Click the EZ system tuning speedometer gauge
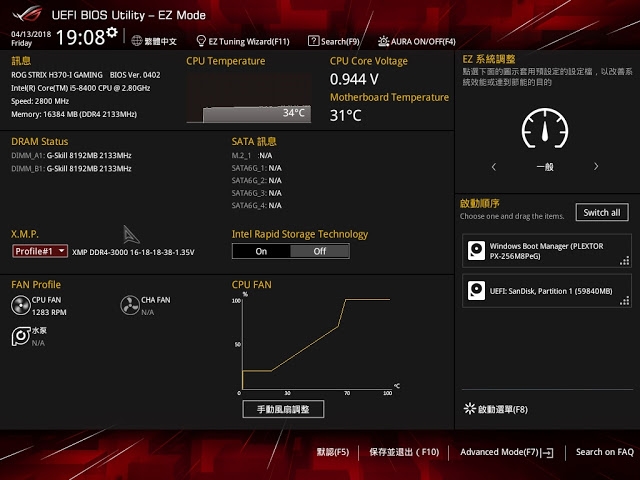The image size is (640, 480). click(x=545, y=128)
